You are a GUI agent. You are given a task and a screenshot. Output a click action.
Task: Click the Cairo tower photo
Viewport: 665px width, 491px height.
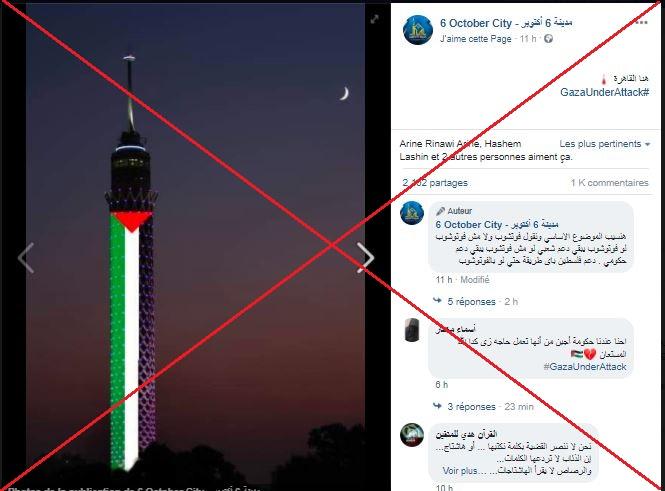195,248
